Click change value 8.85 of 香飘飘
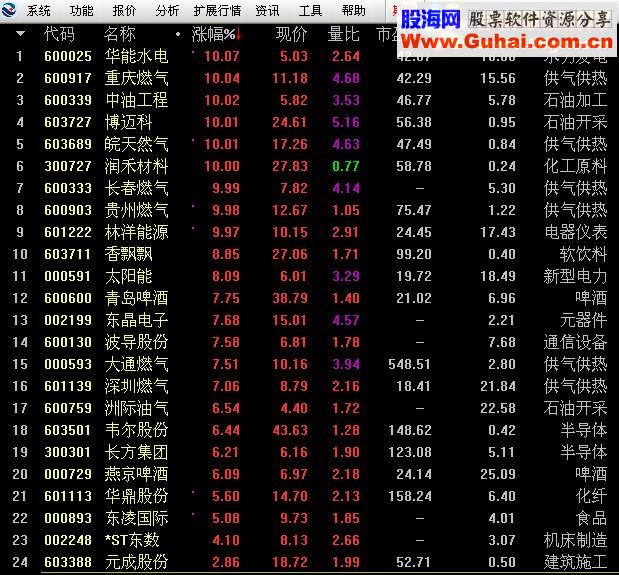Screen dimensions: 619x575 click(226, 254)
